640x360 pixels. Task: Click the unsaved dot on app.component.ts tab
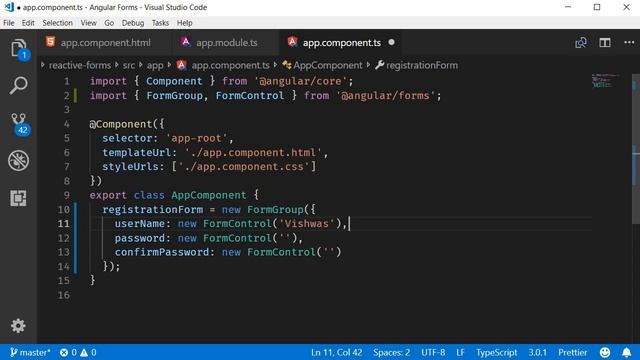point(391,42)
